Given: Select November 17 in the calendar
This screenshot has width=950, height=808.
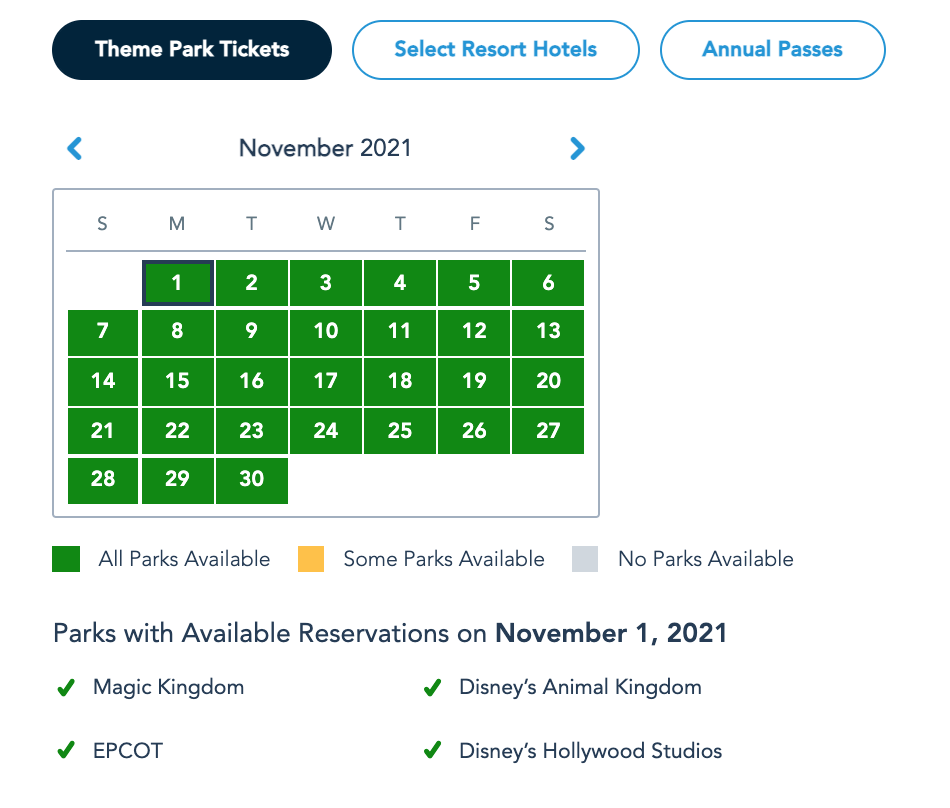Looking at the screenshot, I should pos(326,381).
